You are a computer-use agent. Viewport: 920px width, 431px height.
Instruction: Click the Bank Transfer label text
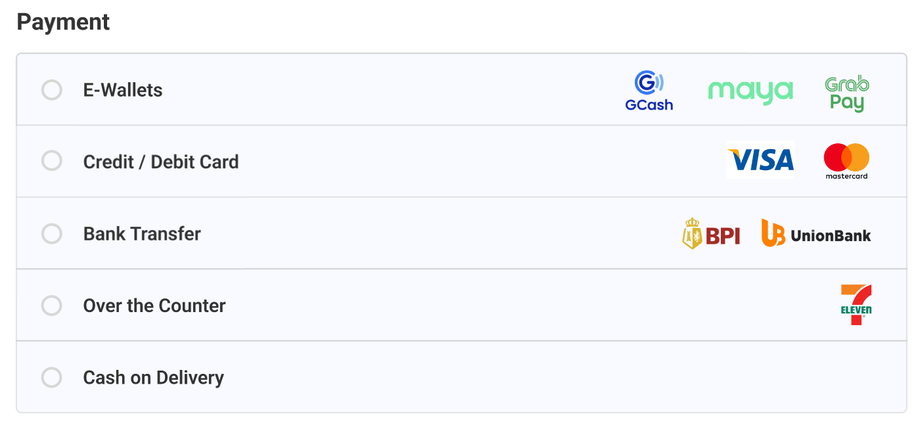pyautogui.click(x=142, y=234)
